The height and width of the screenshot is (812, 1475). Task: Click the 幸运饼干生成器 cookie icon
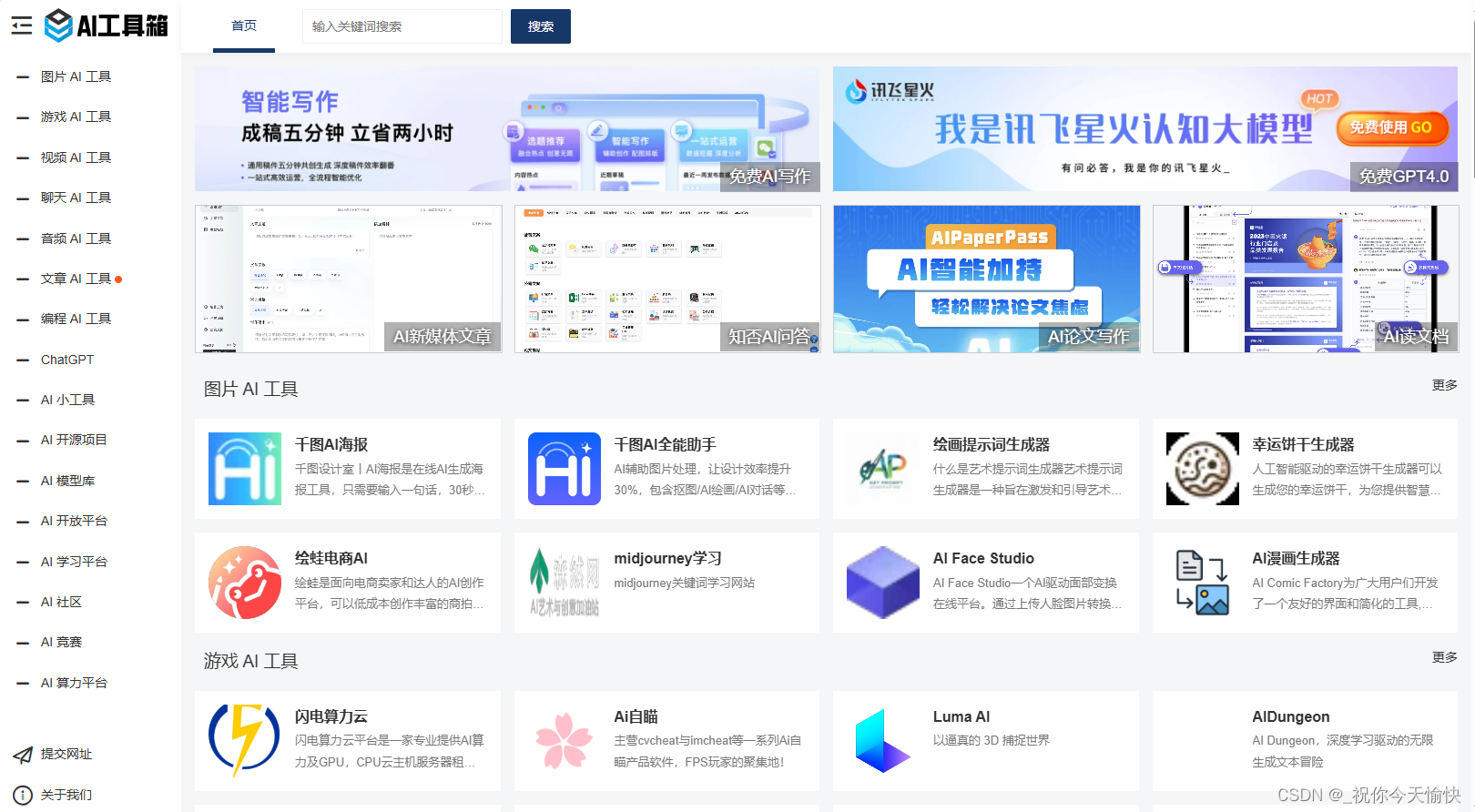tap(1203, 469)
